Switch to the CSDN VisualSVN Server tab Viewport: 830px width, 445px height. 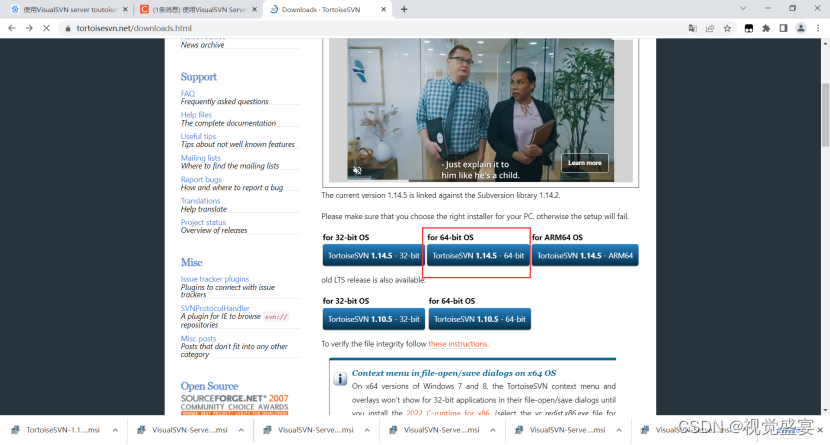[x=199, y=9]
